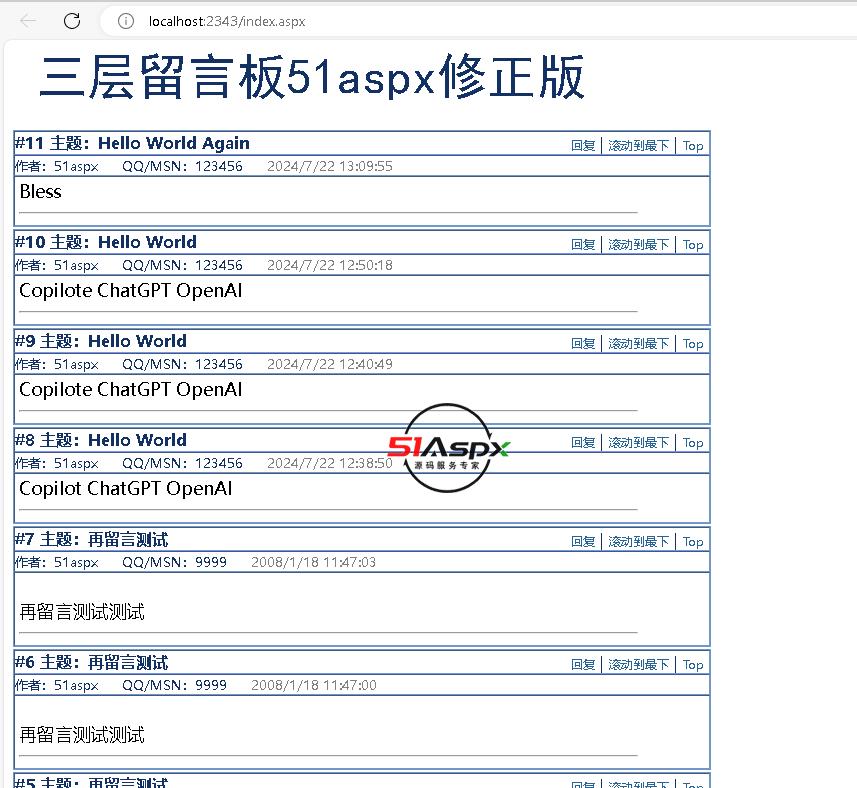Click message Copilote ChatGPT OpenAI in post #10
Screen dimensions: 857x788
pos(131,291)
